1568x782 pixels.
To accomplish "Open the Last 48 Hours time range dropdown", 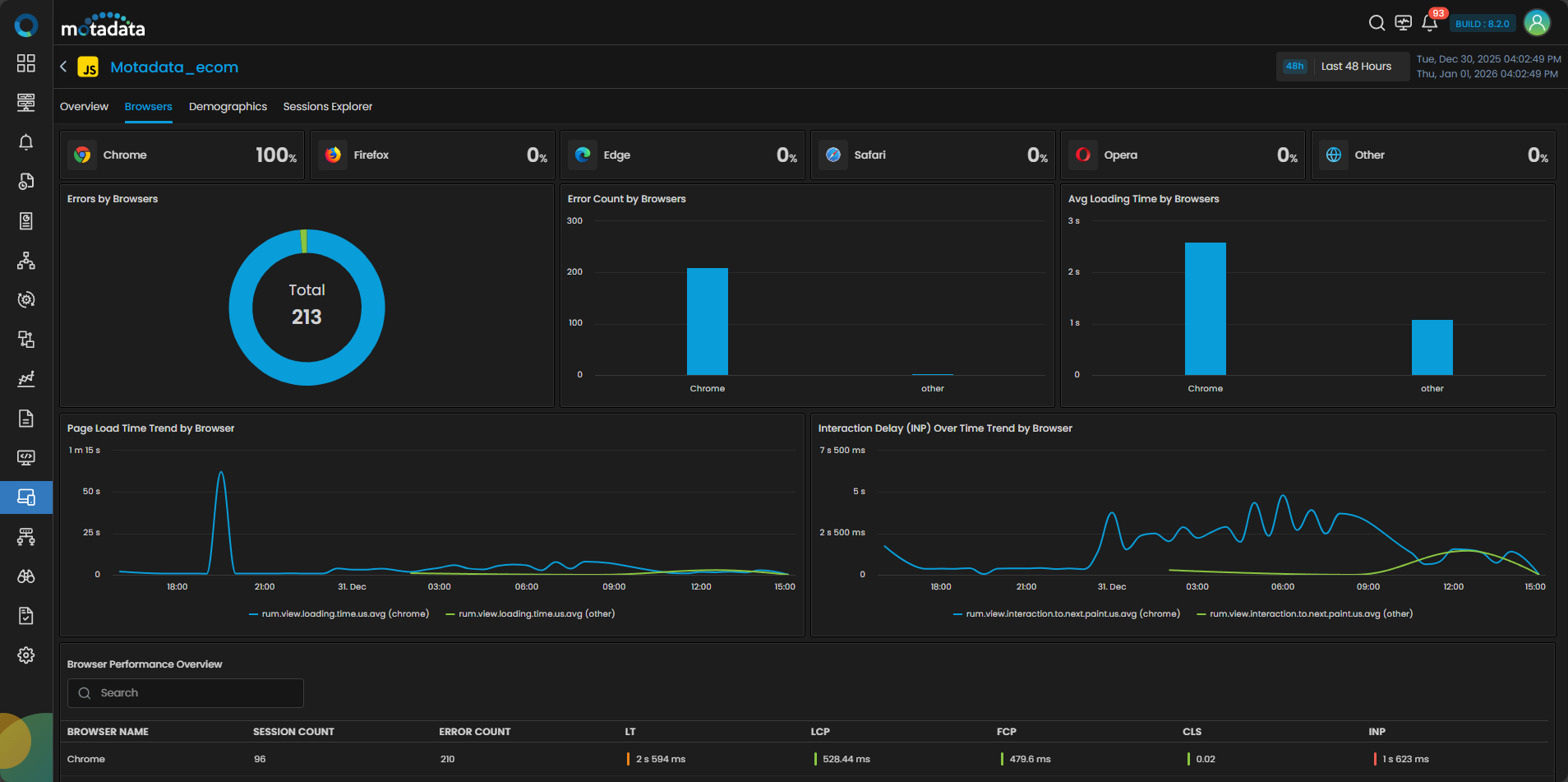I will [1356, 67].
